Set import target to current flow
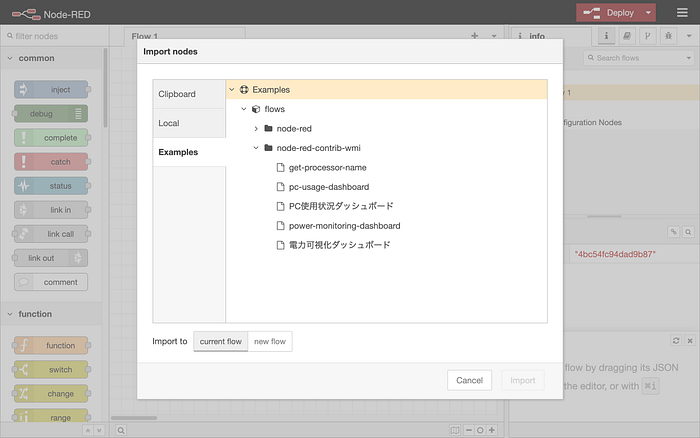This screenshot has width=700, height=438. 221,341
